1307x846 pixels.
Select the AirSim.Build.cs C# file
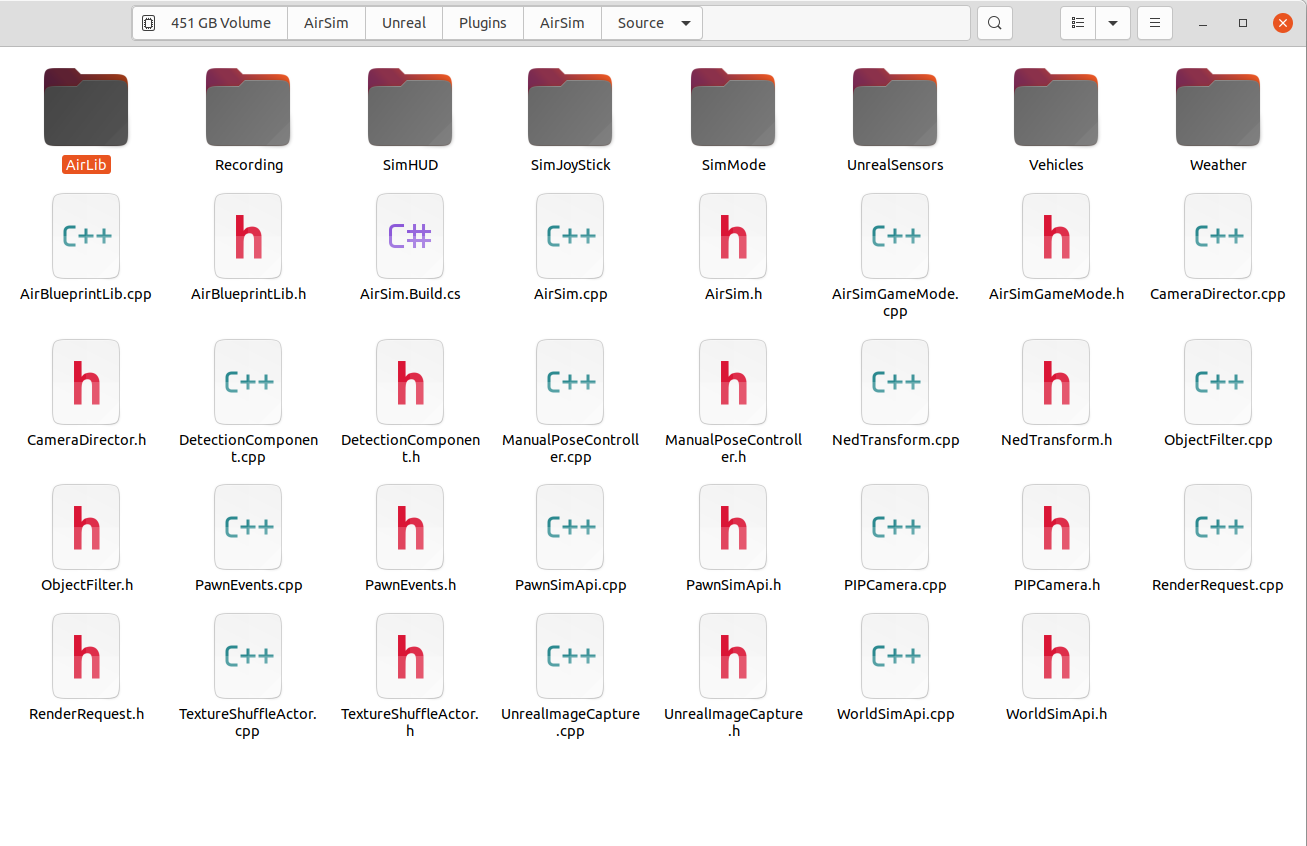coord(410,236)
